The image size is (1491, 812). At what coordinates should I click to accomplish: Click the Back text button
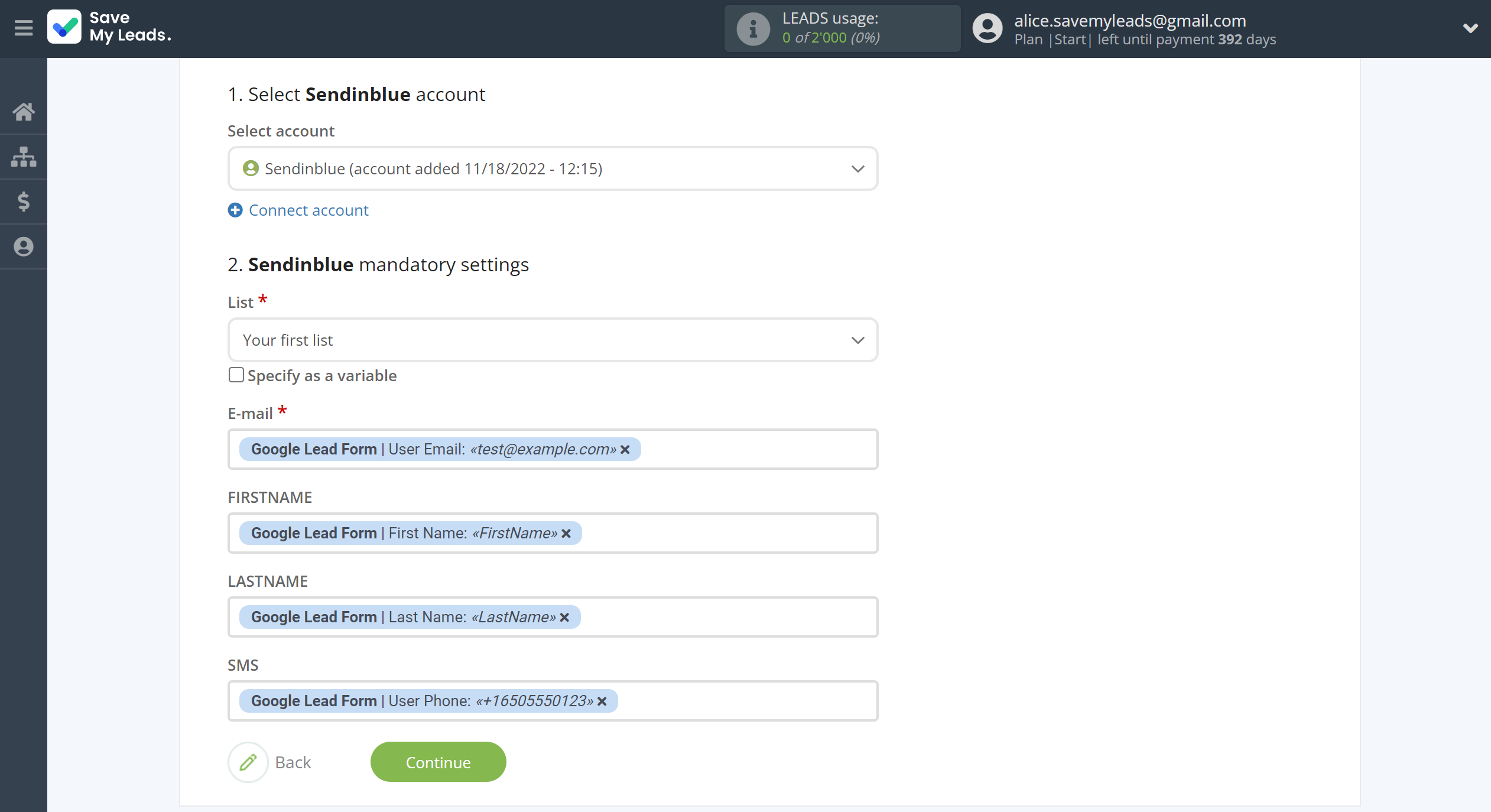(293, 762)
